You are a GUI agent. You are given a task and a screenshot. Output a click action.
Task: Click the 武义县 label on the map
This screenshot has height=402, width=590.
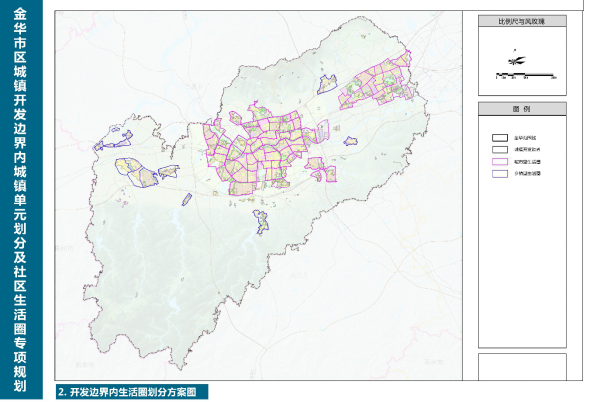point(299,275)
